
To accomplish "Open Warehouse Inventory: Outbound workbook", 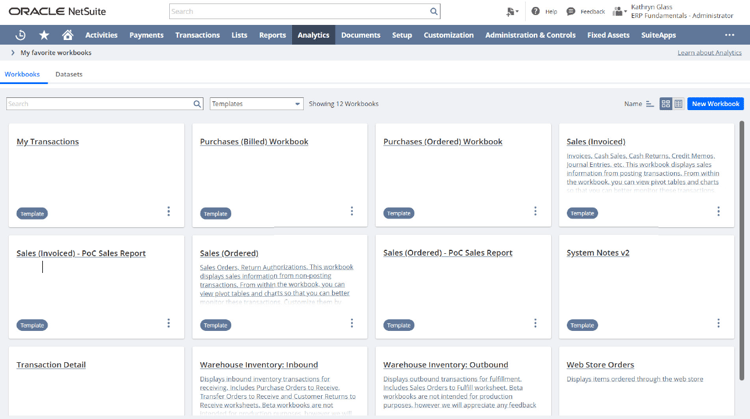I will (x=446, y=364).
